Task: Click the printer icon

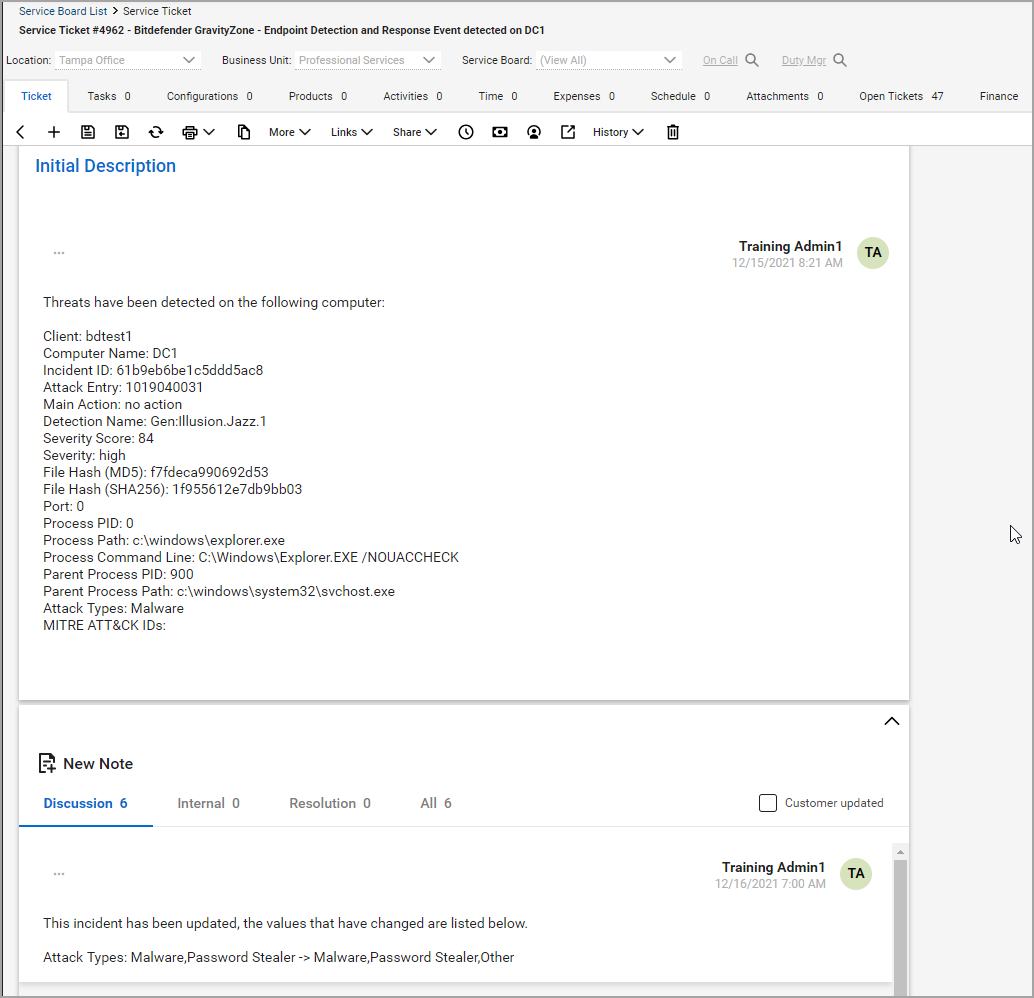Action: [190, 132]
